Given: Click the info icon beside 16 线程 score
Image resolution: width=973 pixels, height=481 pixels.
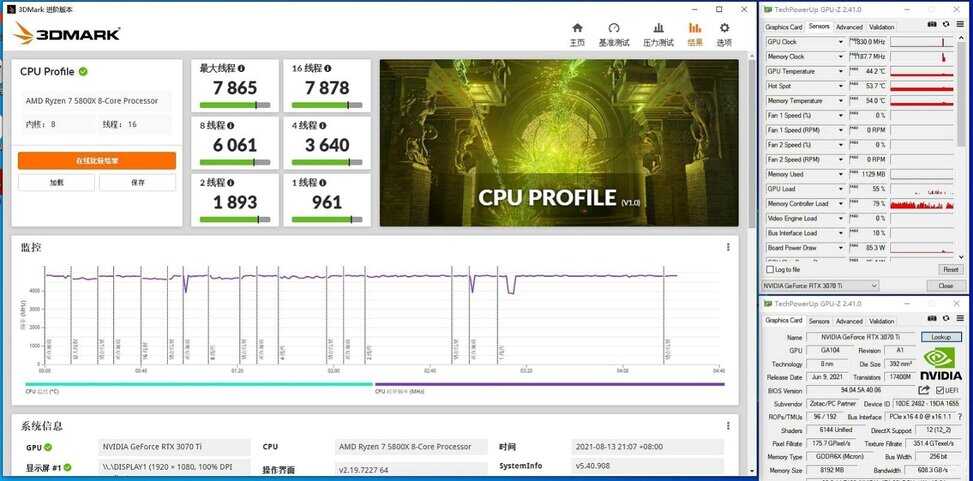Looking at the screenshot, I should pos(328,68).
